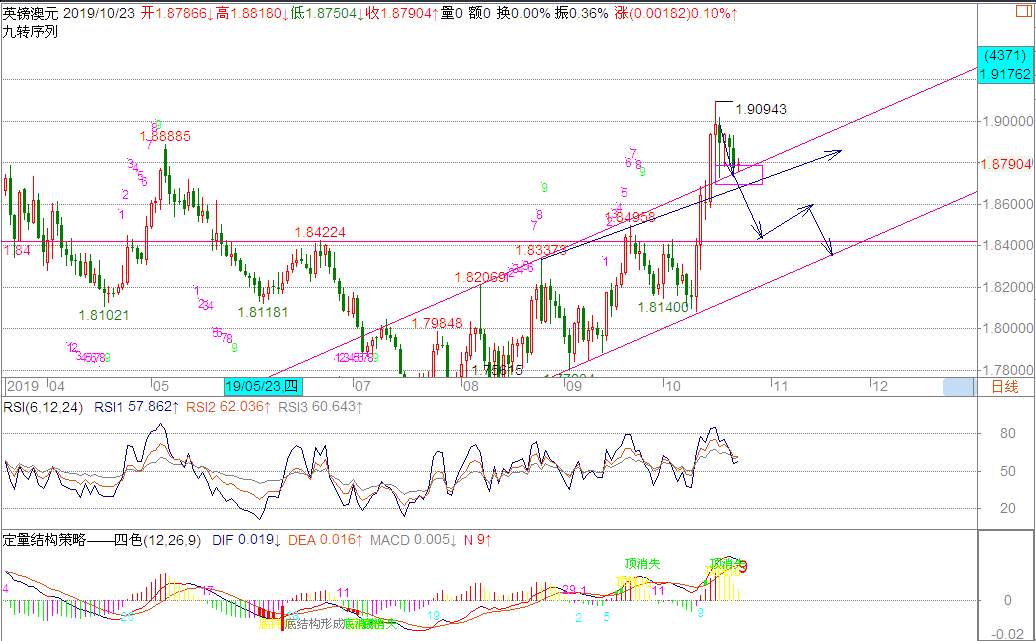Click the 1.82000 price axis label

[1006, 287]
